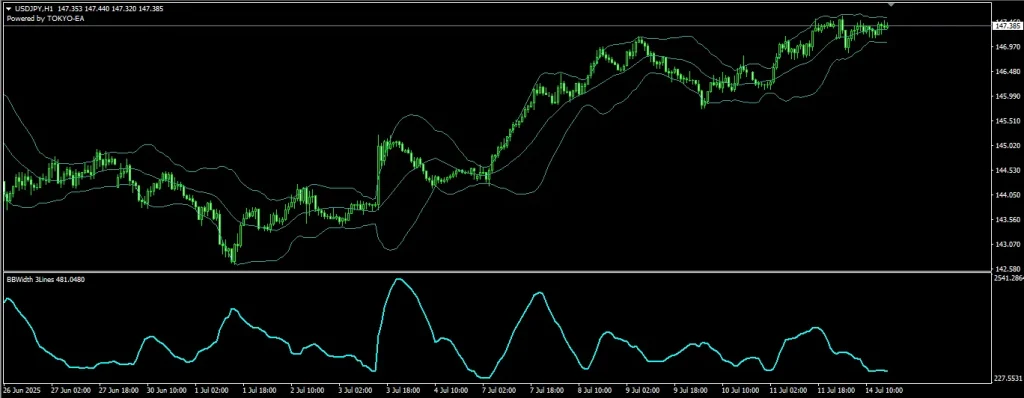This screenshot has width=1024, height=398.
Task: Click the 27 Jun 18:00 time label
Action: [x=118, y=390]
